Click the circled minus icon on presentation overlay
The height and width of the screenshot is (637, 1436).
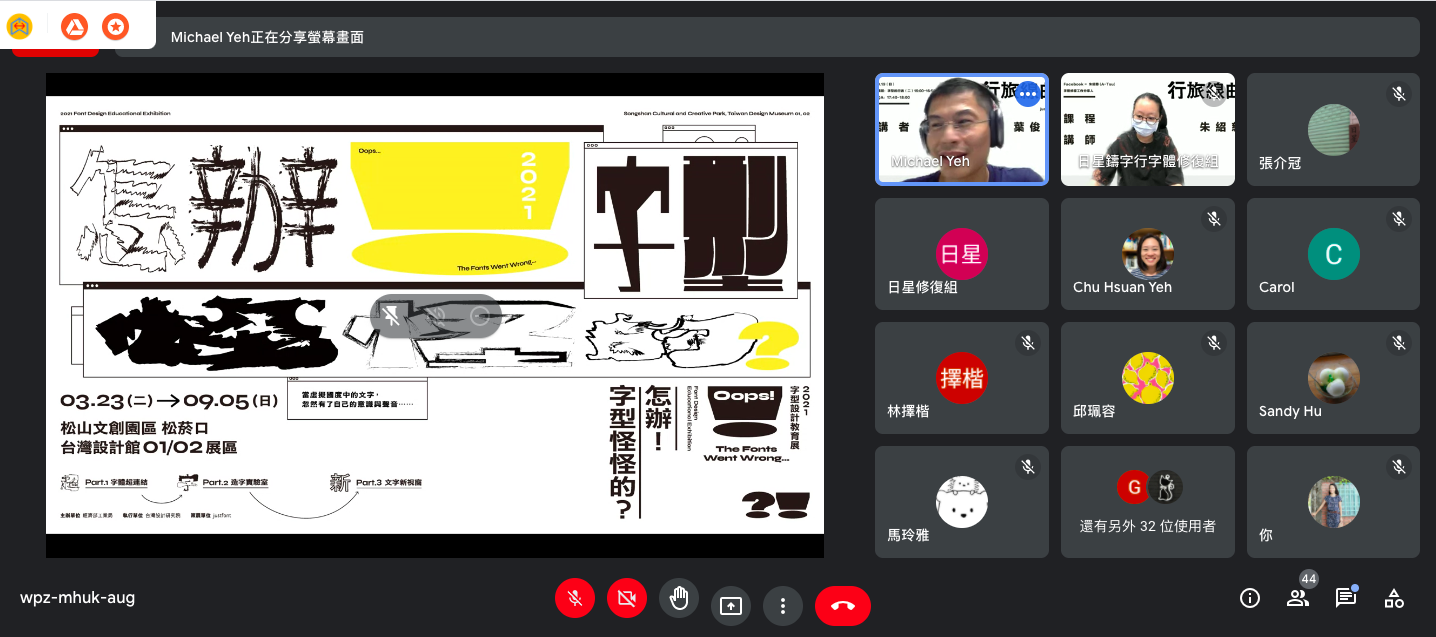coord(480,316)
